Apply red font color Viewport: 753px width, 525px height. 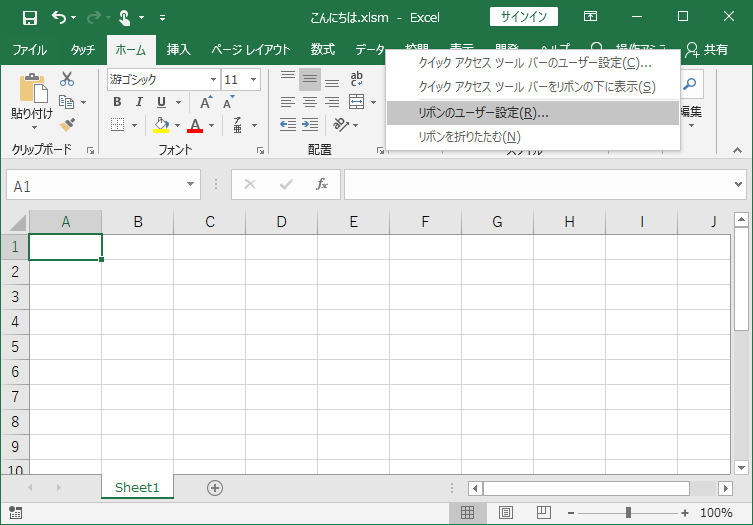195,125
